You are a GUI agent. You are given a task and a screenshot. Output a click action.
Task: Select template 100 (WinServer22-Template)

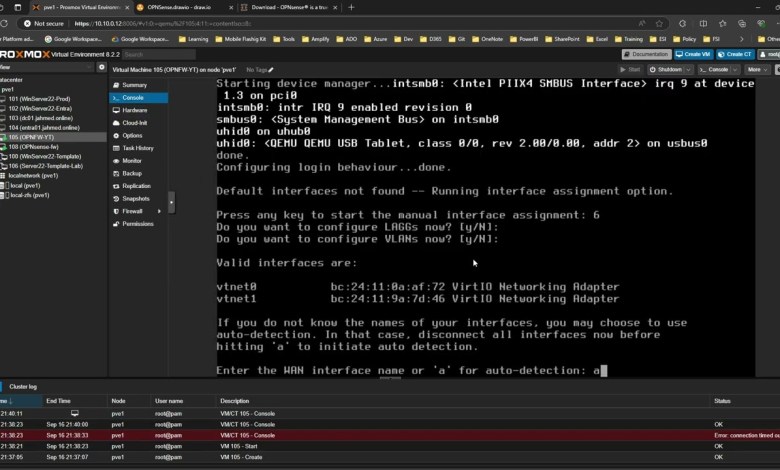pyautogui.click(x=44, y=157)
